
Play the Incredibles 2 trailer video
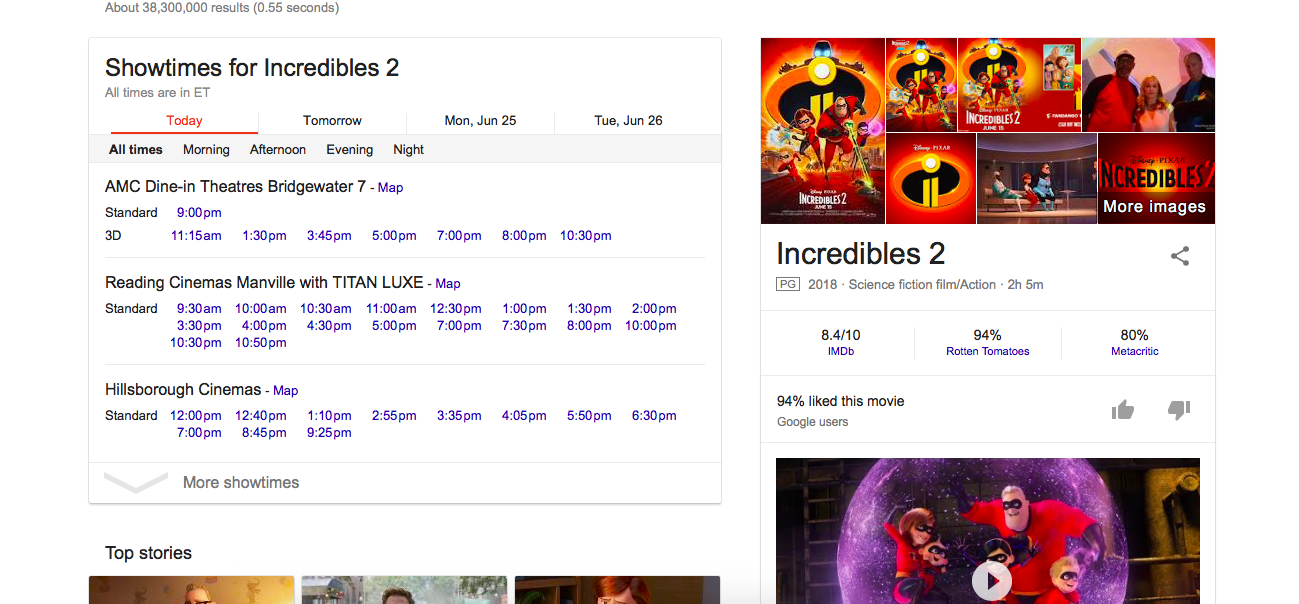point(992,581)
